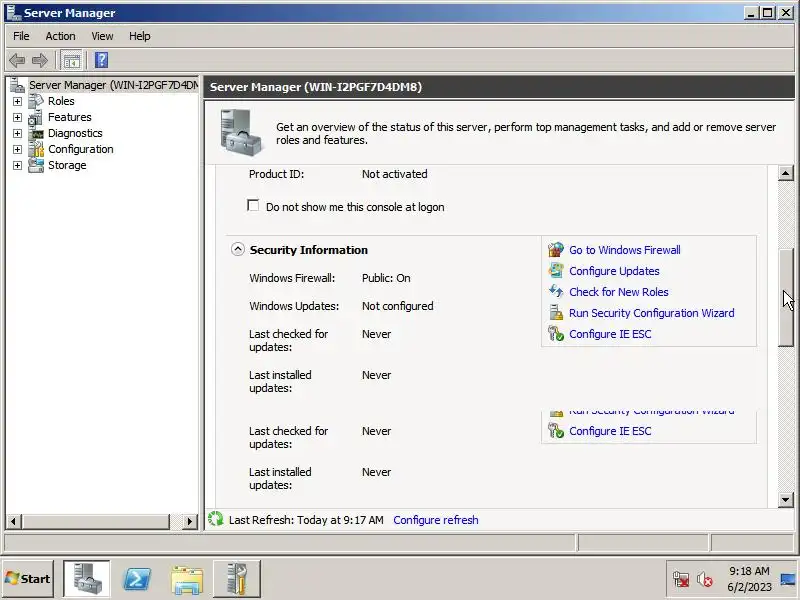The width and height of the screenshot is (800, 600).
Task: Select 'Storage' label in the tree
Action: coord(67,165)
